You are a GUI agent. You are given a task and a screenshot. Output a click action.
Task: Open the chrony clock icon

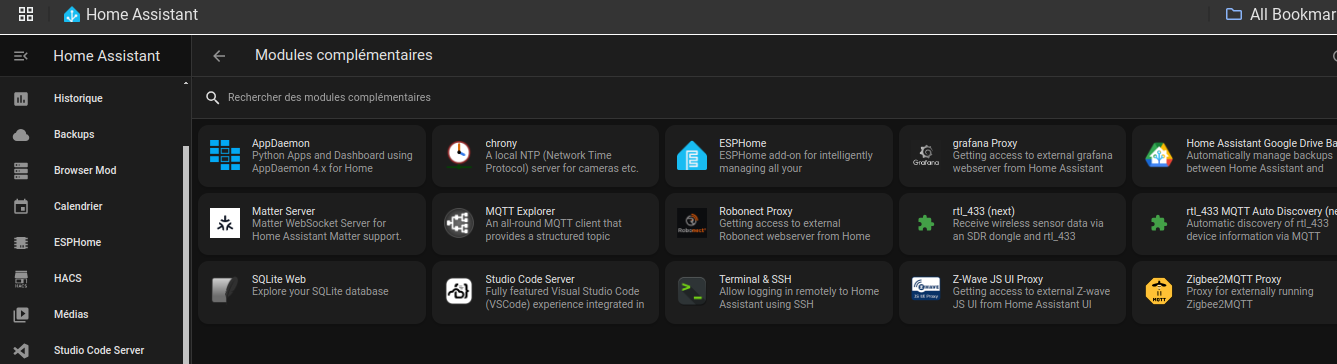click(459, 153)
